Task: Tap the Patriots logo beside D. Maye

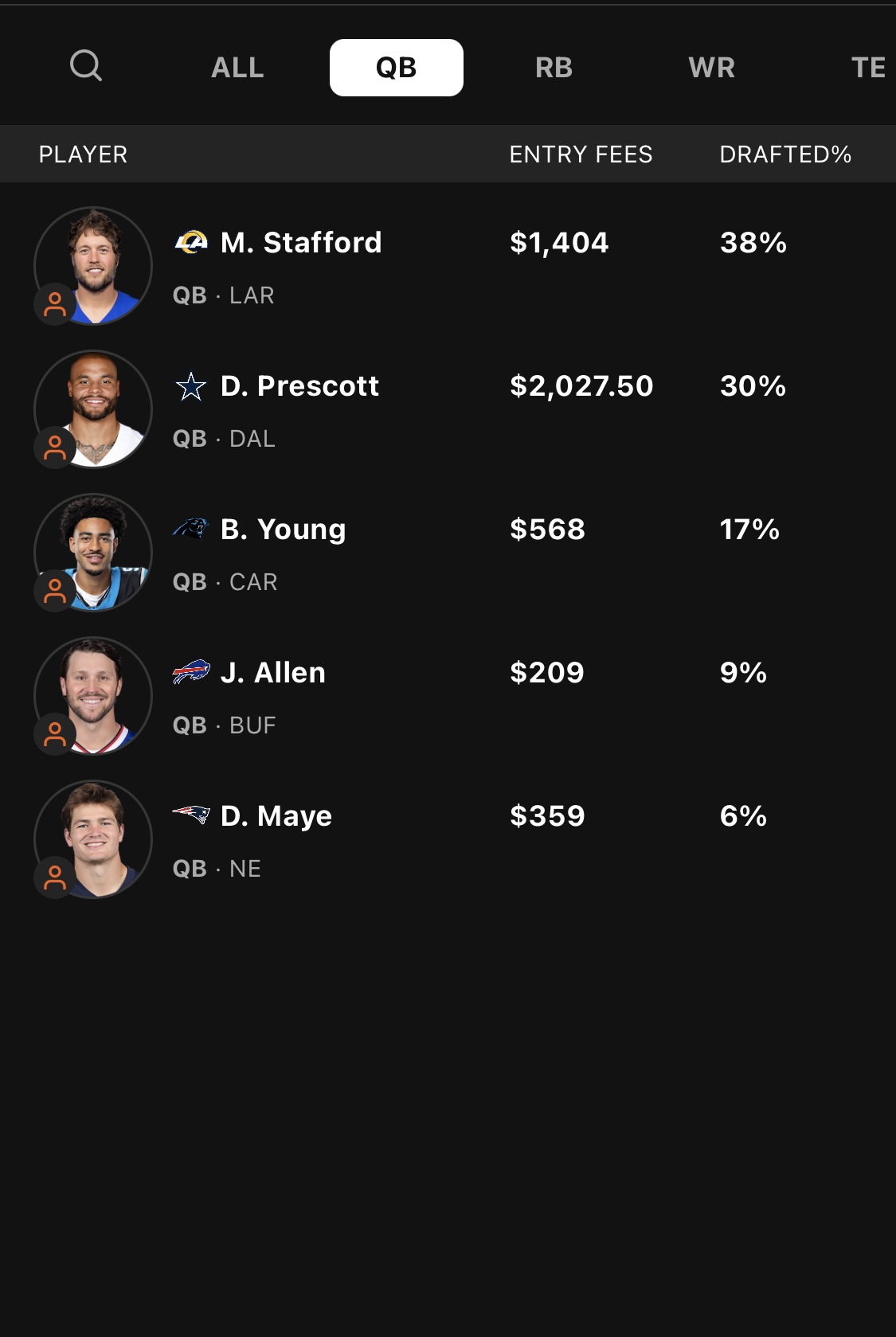Action: [191, 815]
